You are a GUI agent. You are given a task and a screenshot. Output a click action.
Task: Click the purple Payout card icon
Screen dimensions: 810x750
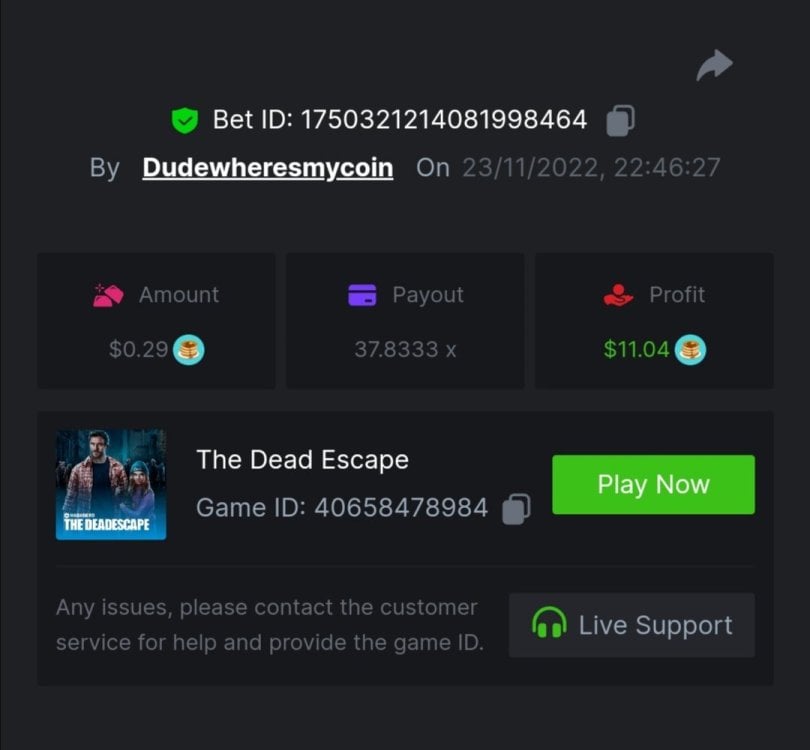click(362, 295)
